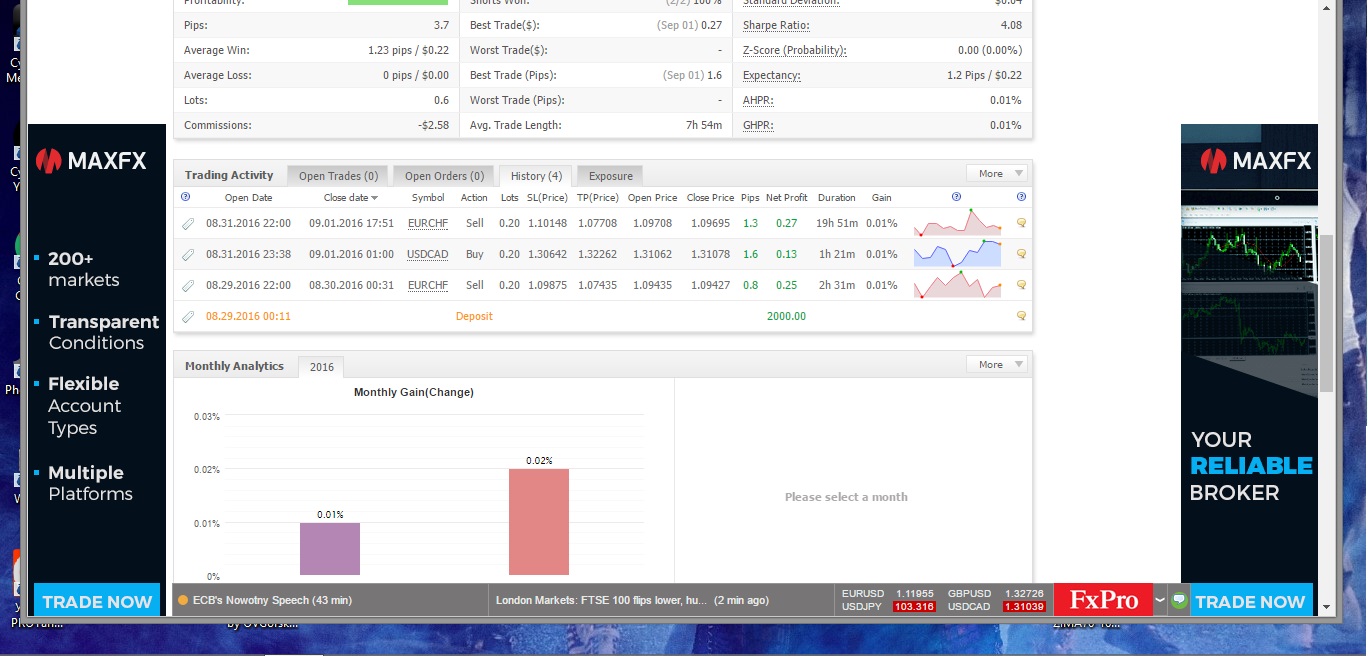Viewport: 1368px width, 656px height.
Task: Click the Avg. Trade Length value 7h 54m
Action: (x=704, y=126)
